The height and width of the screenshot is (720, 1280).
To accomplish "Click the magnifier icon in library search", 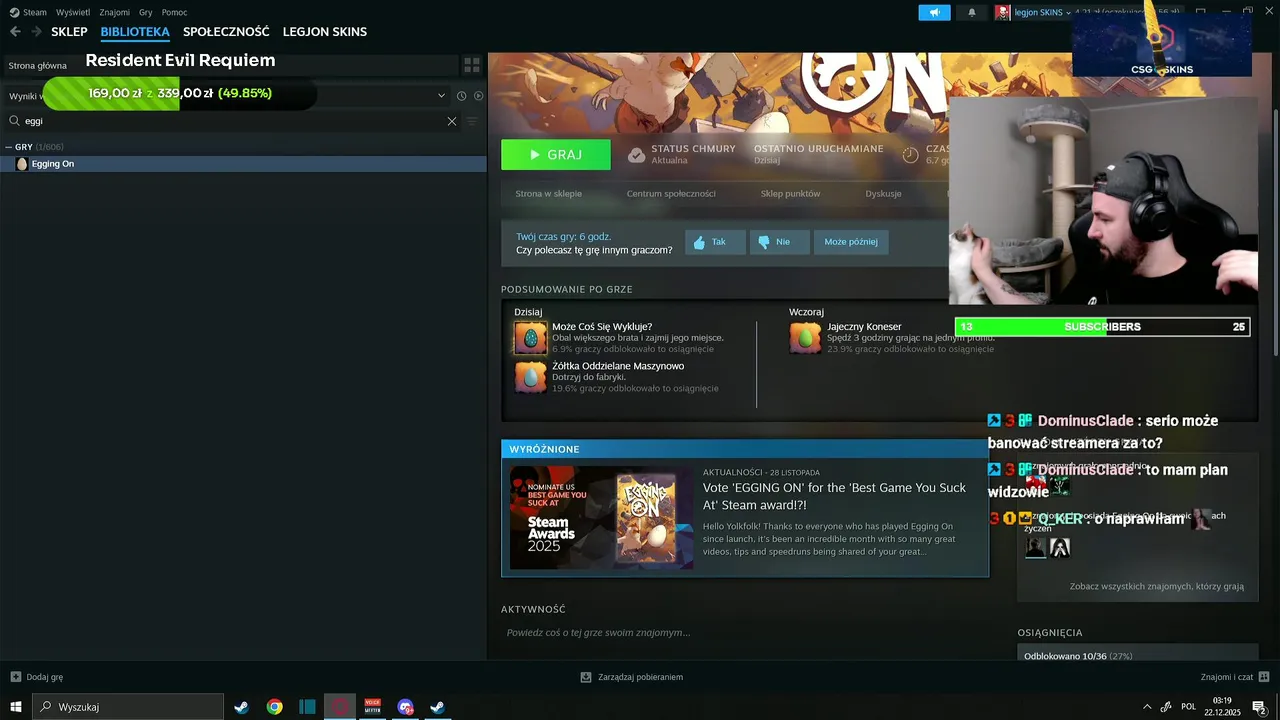I will pyautogui.click(x=14, y=121).
